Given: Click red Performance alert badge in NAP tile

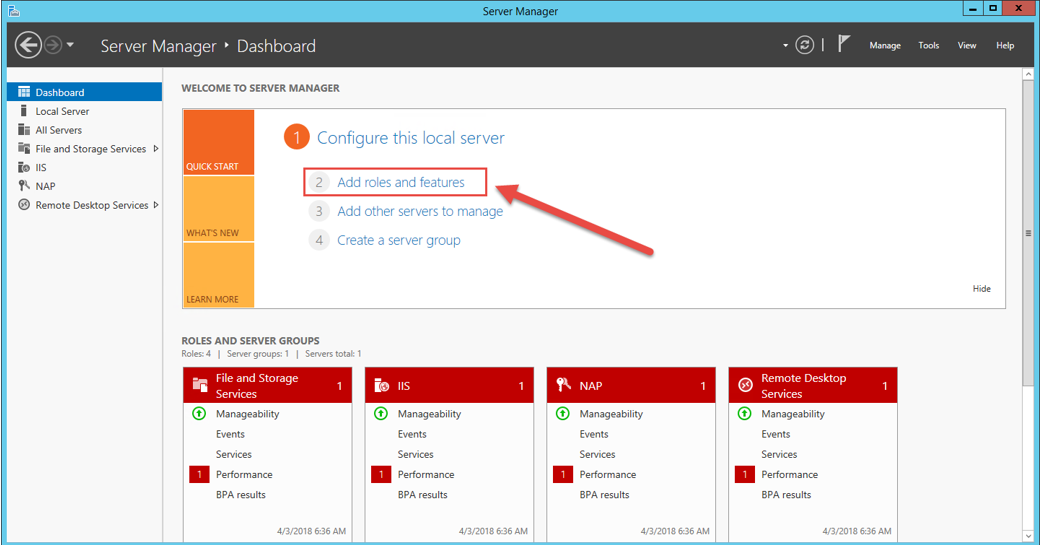Looking at the screenshot, I should tap(562, 475).
